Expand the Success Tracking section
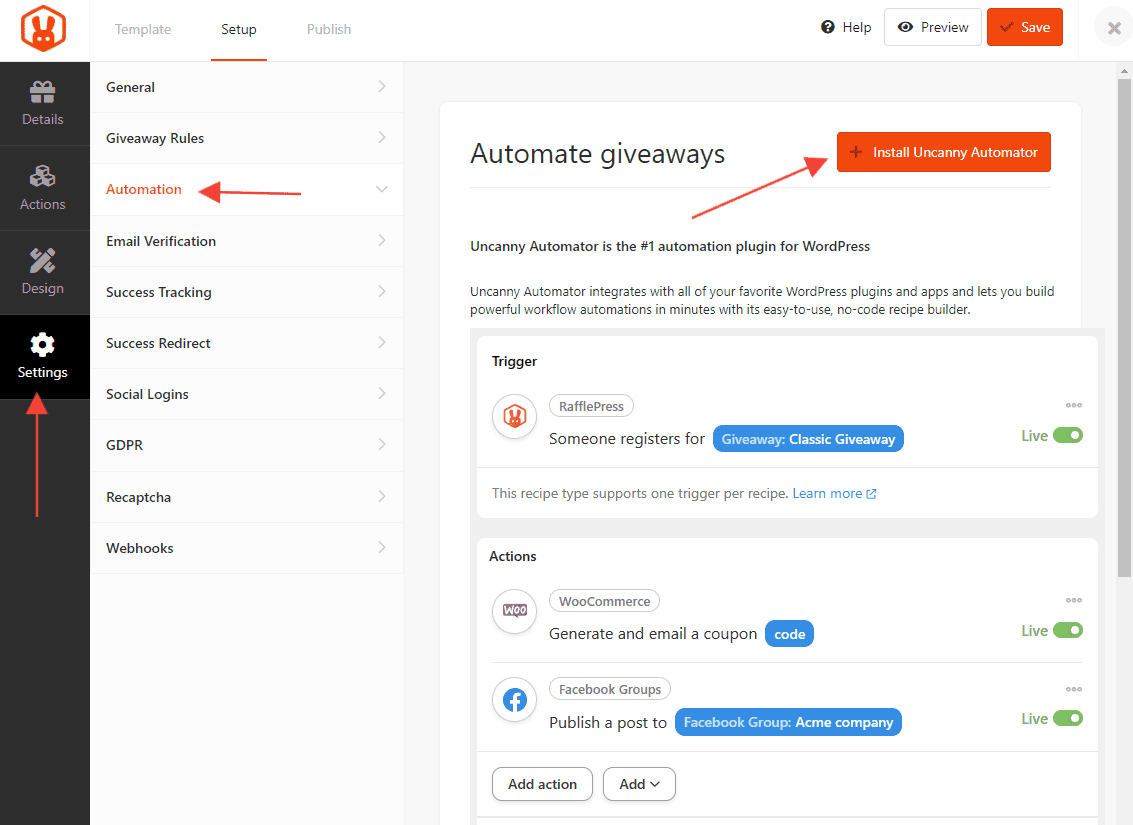The height and width of the screenshot is (825, 1133). click(x=246, y=292)
